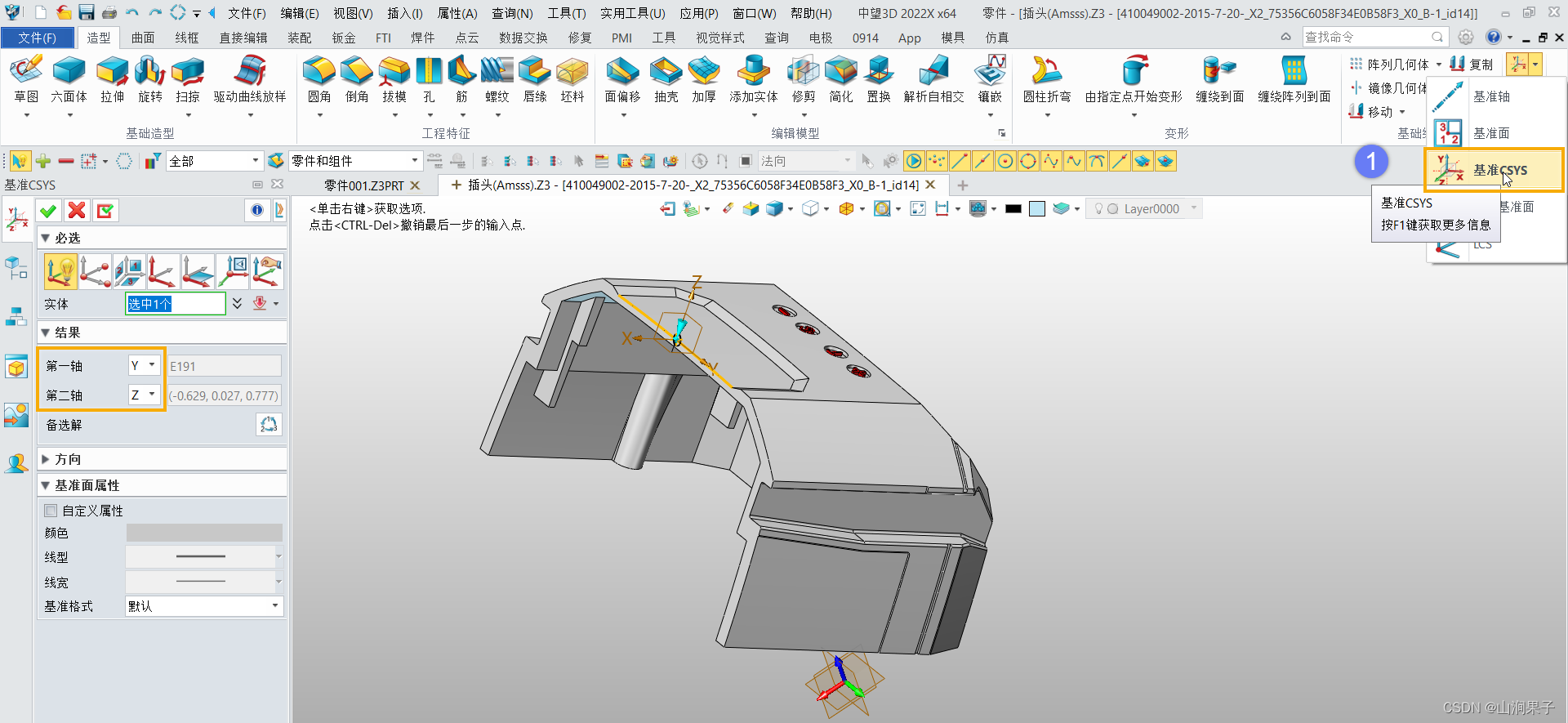Select the 倒角 chamfer tool

click(357, 79)
